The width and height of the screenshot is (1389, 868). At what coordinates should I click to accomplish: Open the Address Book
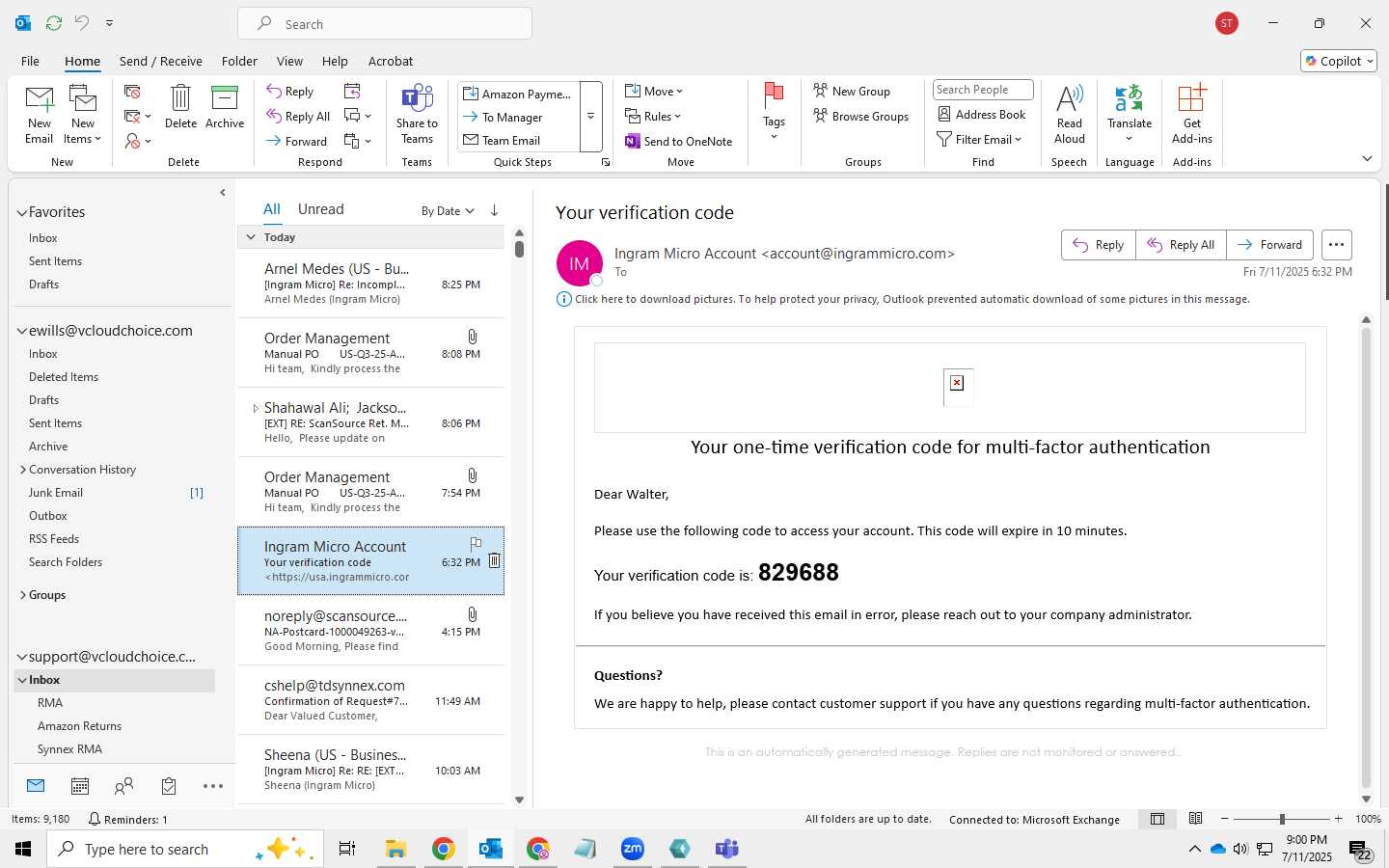[982, 114]
